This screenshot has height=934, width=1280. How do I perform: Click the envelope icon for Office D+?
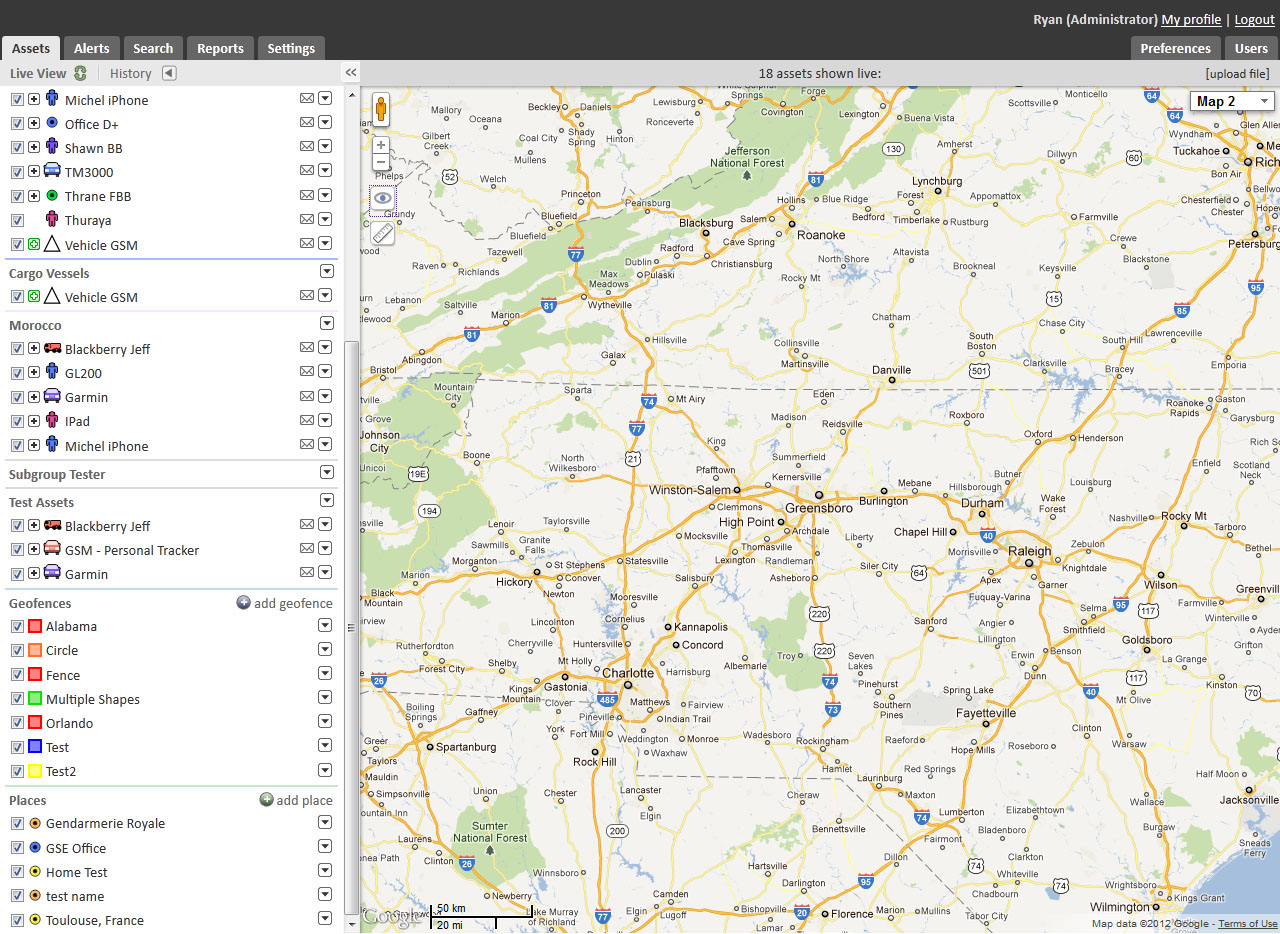click(307, 123)
